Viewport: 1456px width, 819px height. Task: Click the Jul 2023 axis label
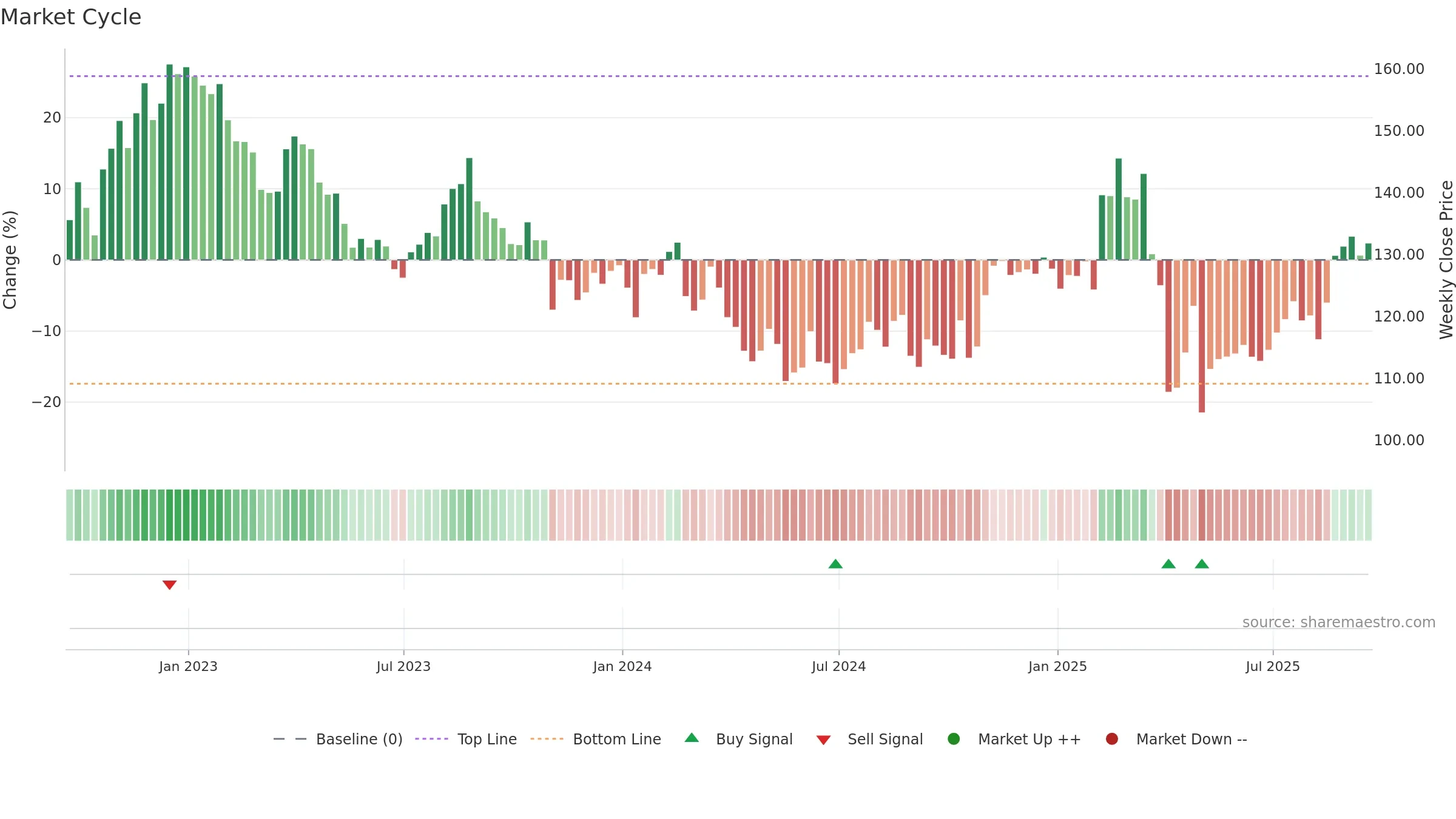(403, 666)
